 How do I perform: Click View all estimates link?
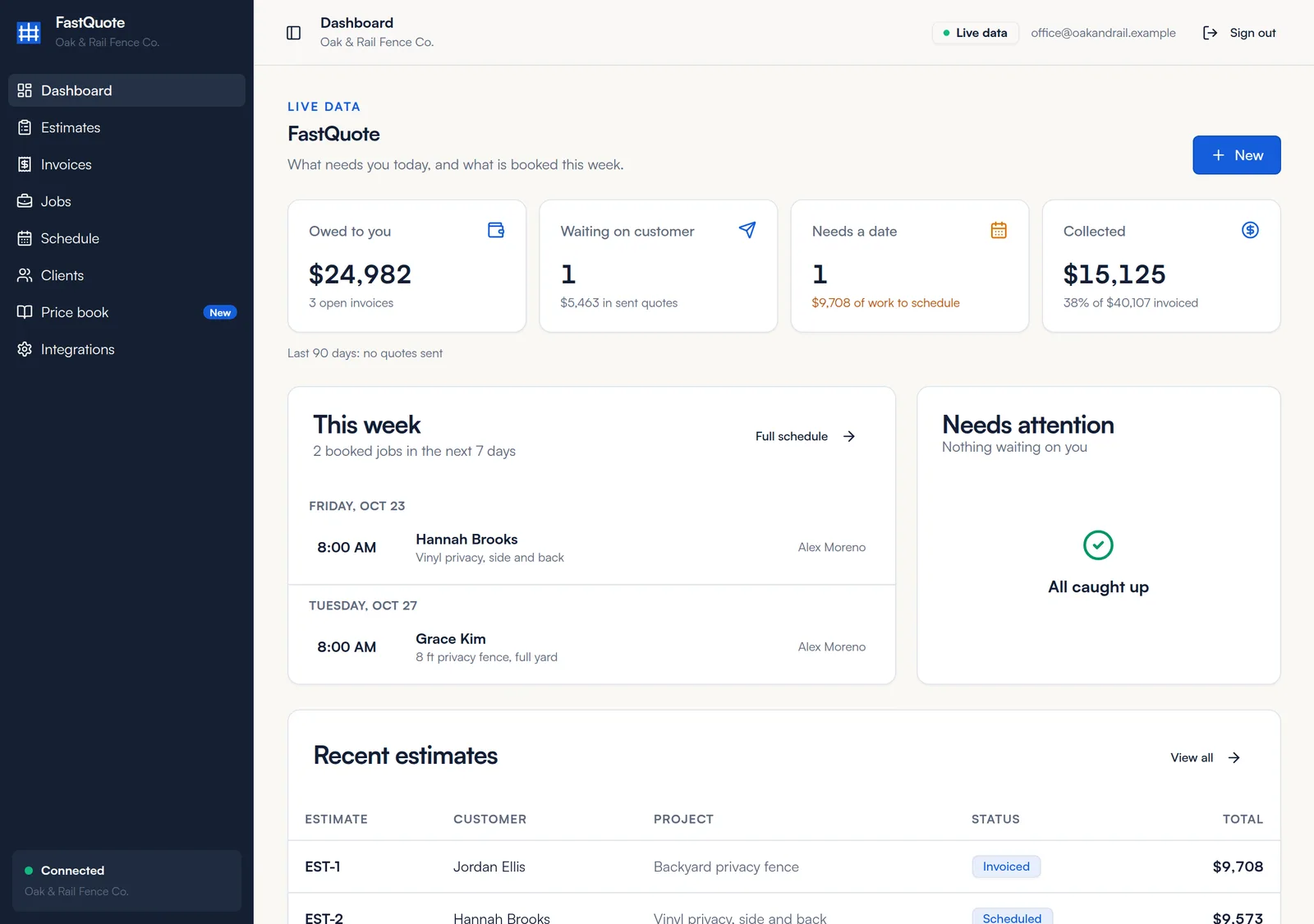pyautogui.click(x=1205, y=757)
